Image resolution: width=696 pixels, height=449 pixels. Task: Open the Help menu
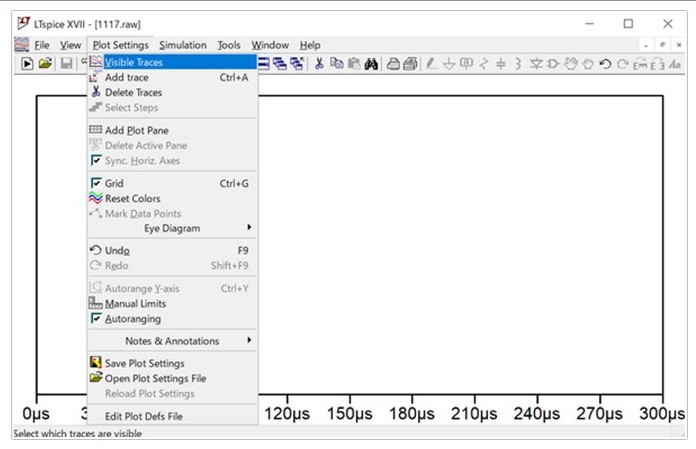pyautogui.click(x=310, y=45)
